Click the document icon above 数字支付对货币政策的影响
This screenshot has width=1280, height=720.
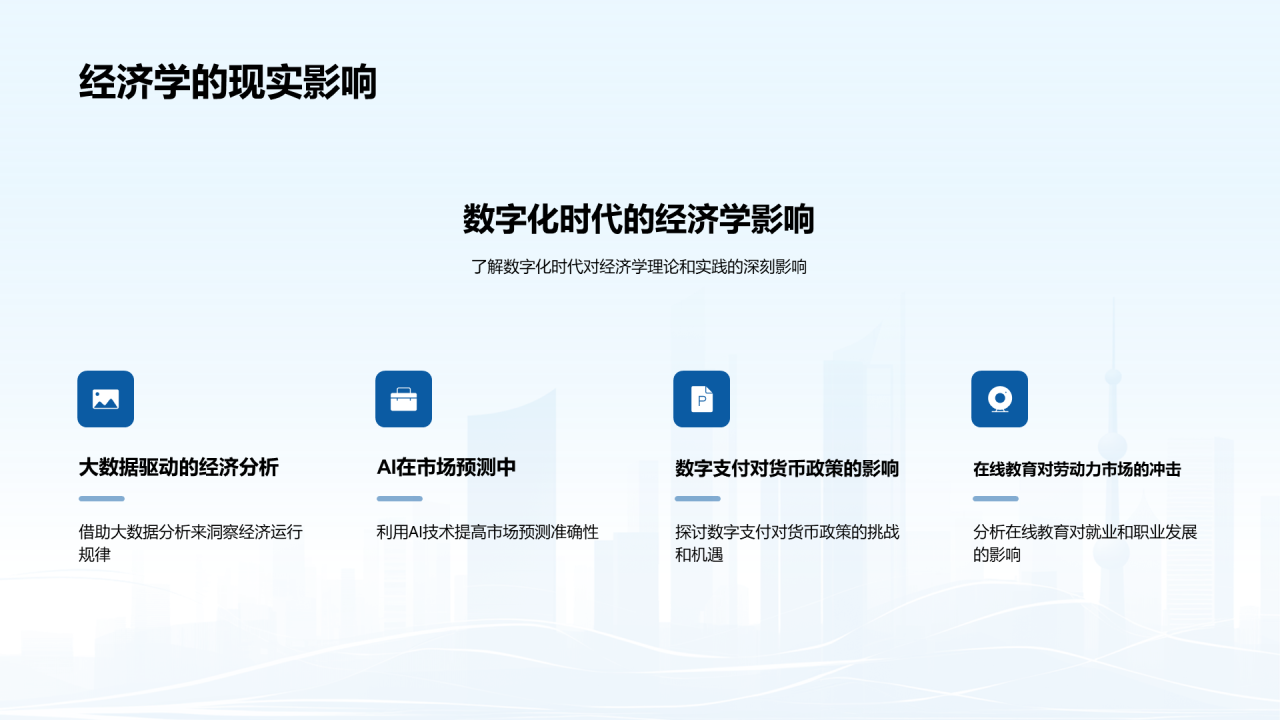pyautogui.click(x=701, y=398)
